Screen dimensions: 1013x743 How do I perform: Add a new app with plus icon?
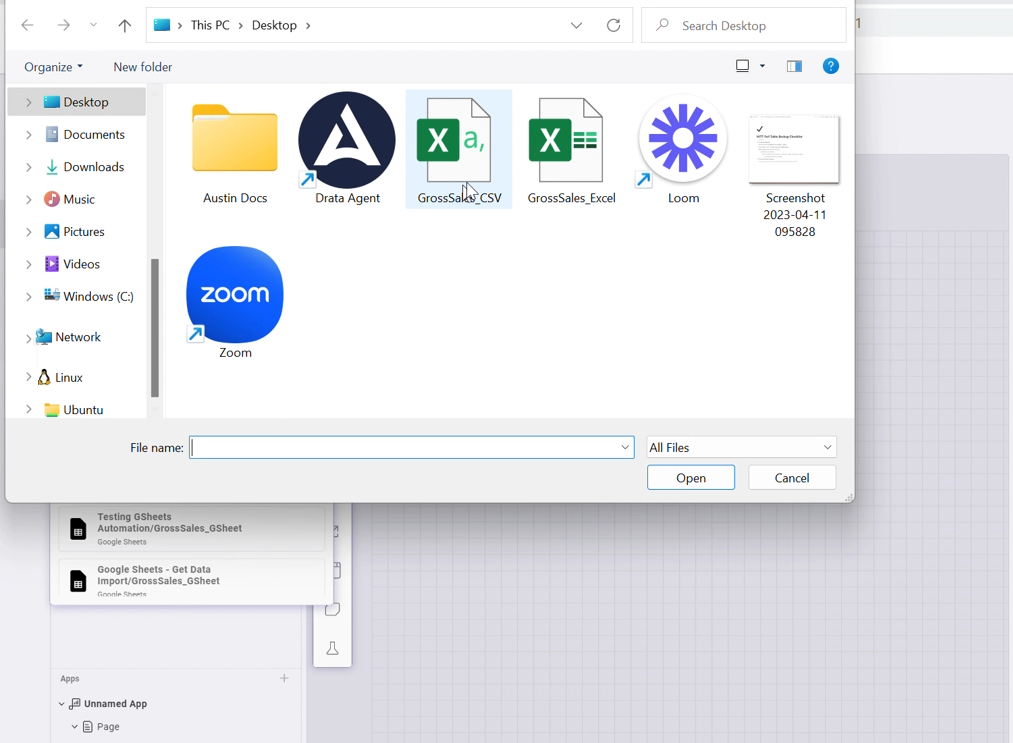click(x=284, y=678)
